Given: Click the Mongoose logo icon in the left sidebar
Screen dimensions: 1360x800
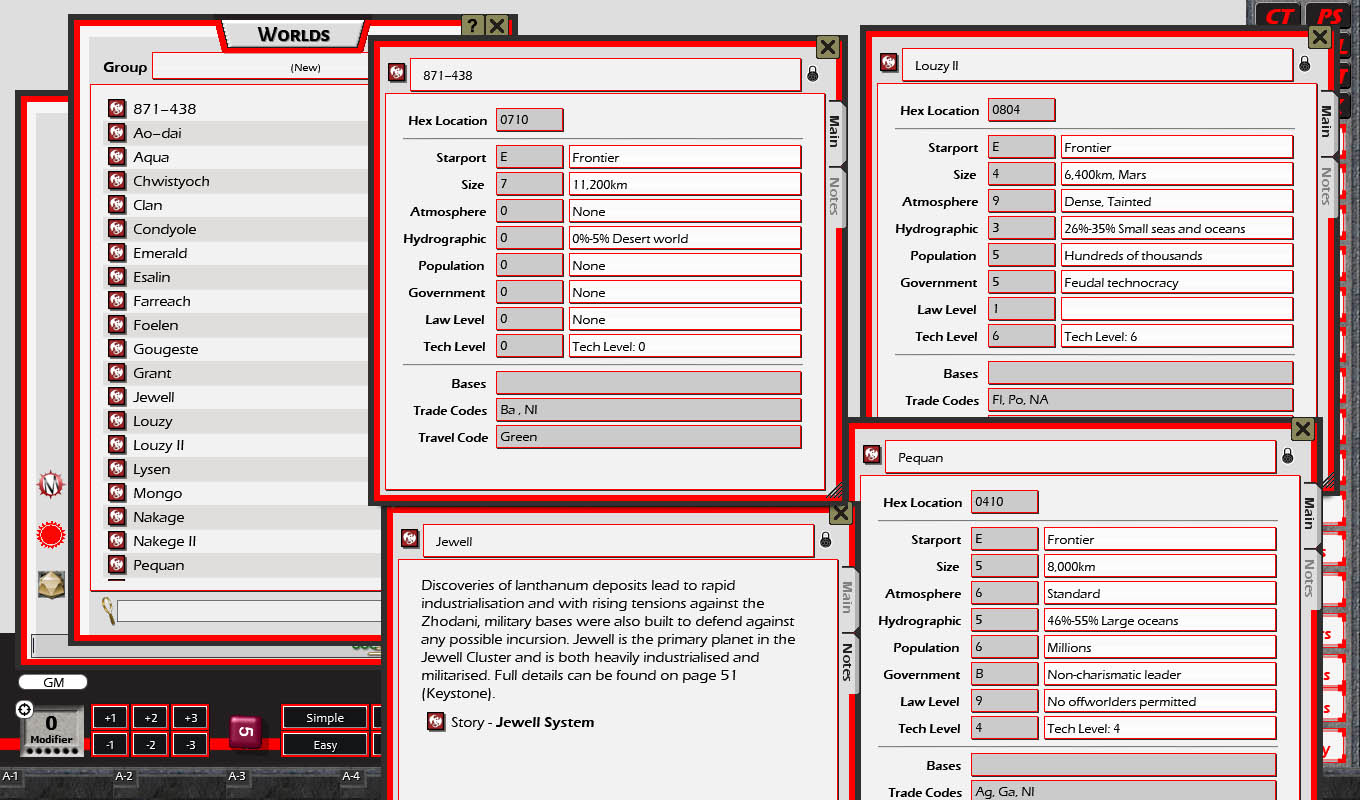Looking at the screenshot, I should pos(50,483).
